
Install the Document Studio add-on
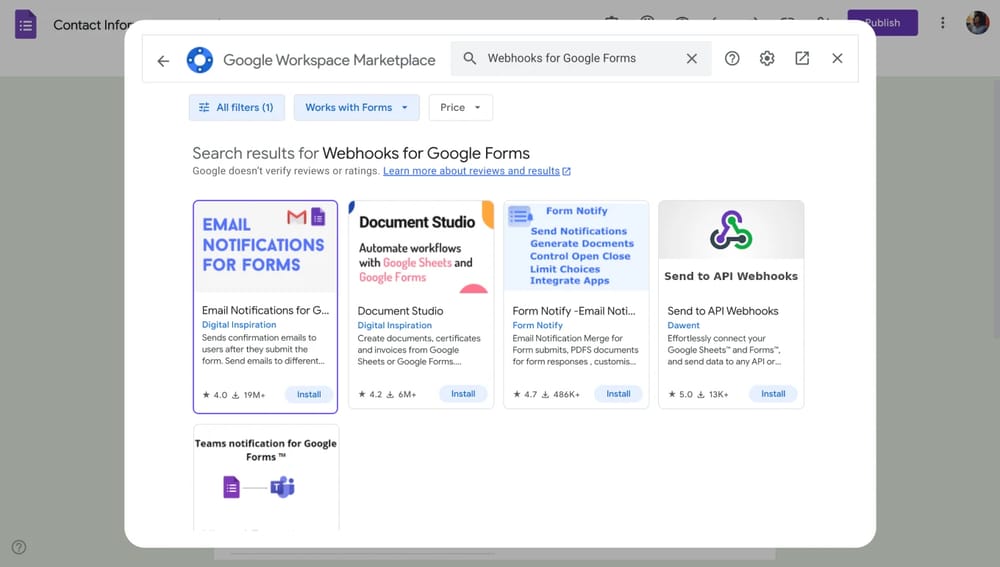click(463, 394)
